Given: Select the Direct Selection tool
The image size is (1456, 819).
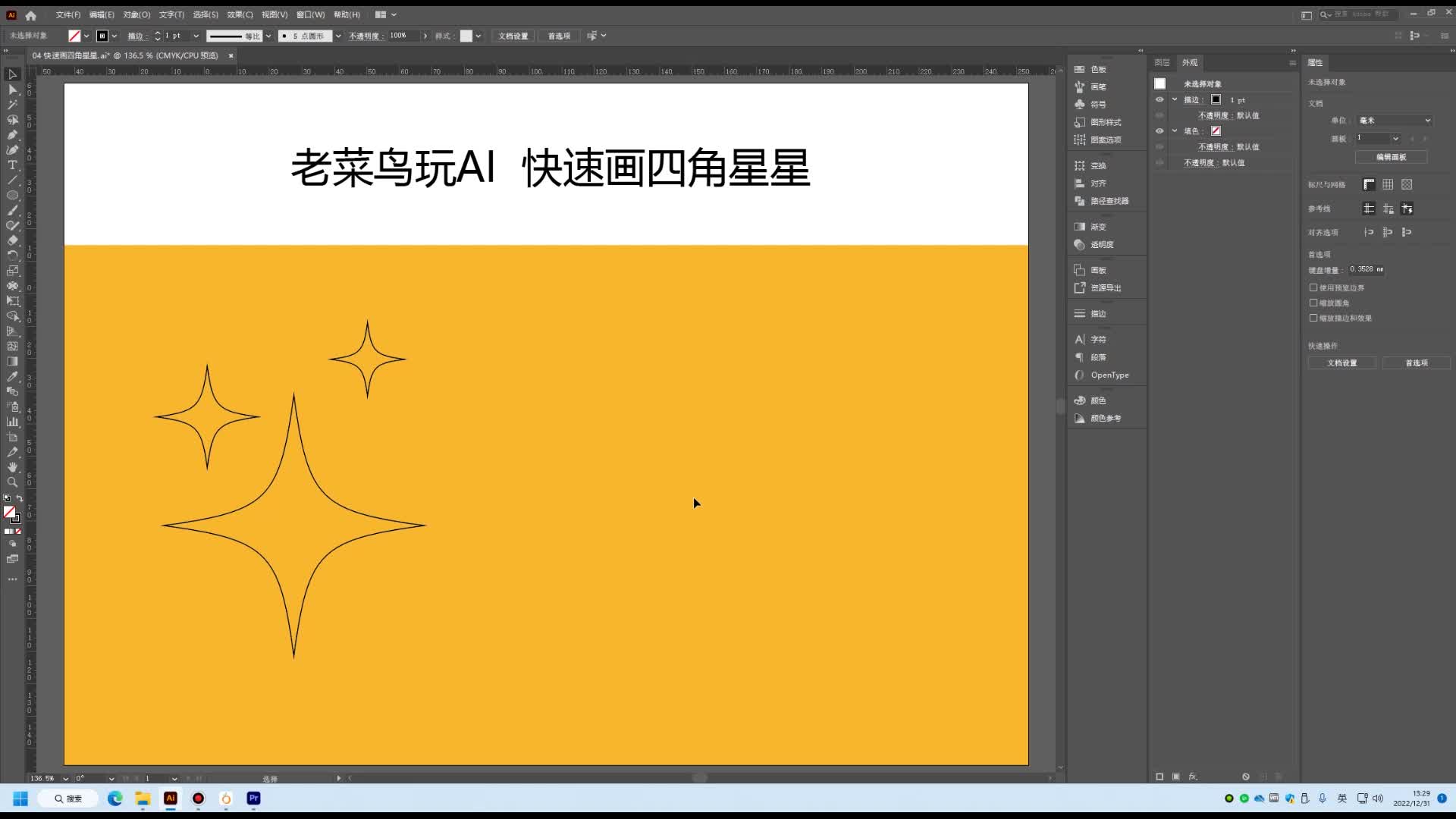Looking at the screenshot, I should [12, 89].
